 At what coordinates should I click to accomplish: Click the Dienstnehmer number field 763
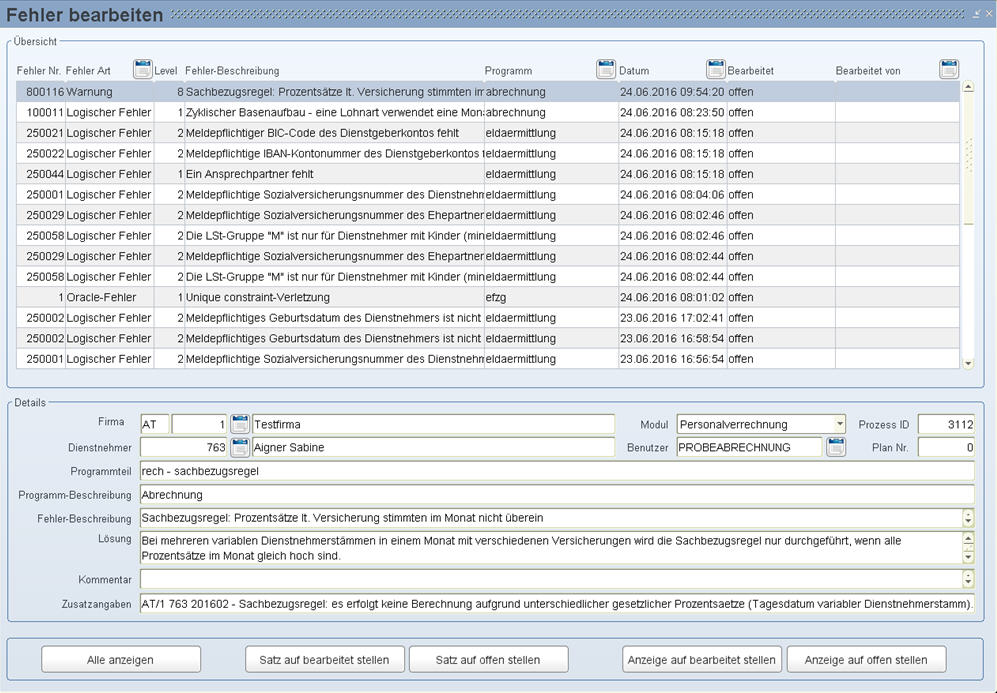coord(184,448)
